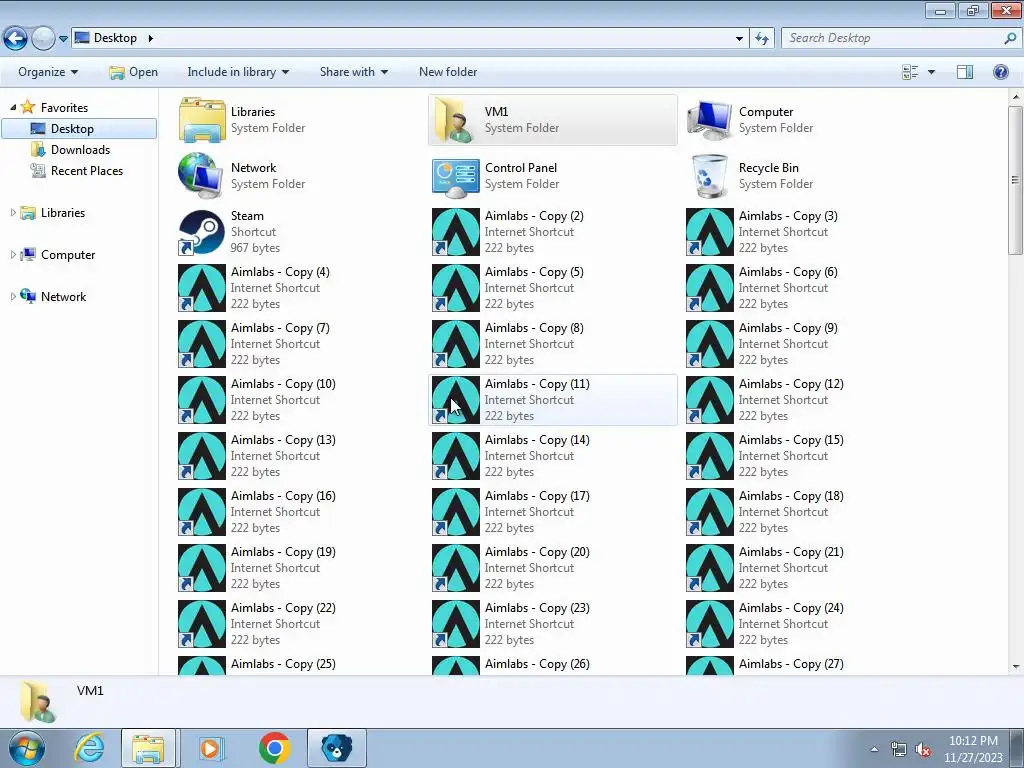
Task: Open the Include in library dropdown
Action: [x=238, y=72]
